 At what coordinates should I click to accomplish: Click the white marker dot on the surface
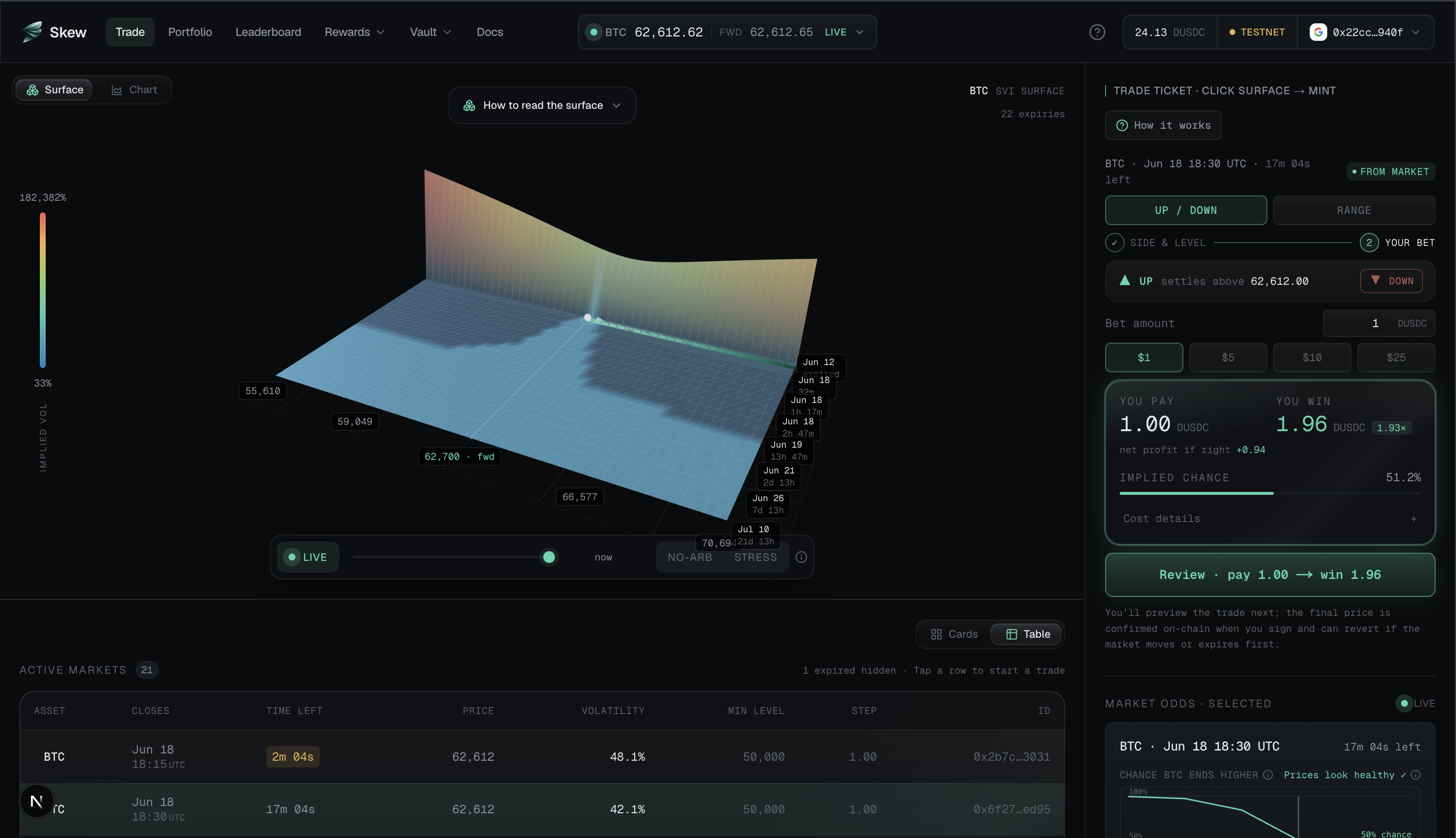coord(588,317)
